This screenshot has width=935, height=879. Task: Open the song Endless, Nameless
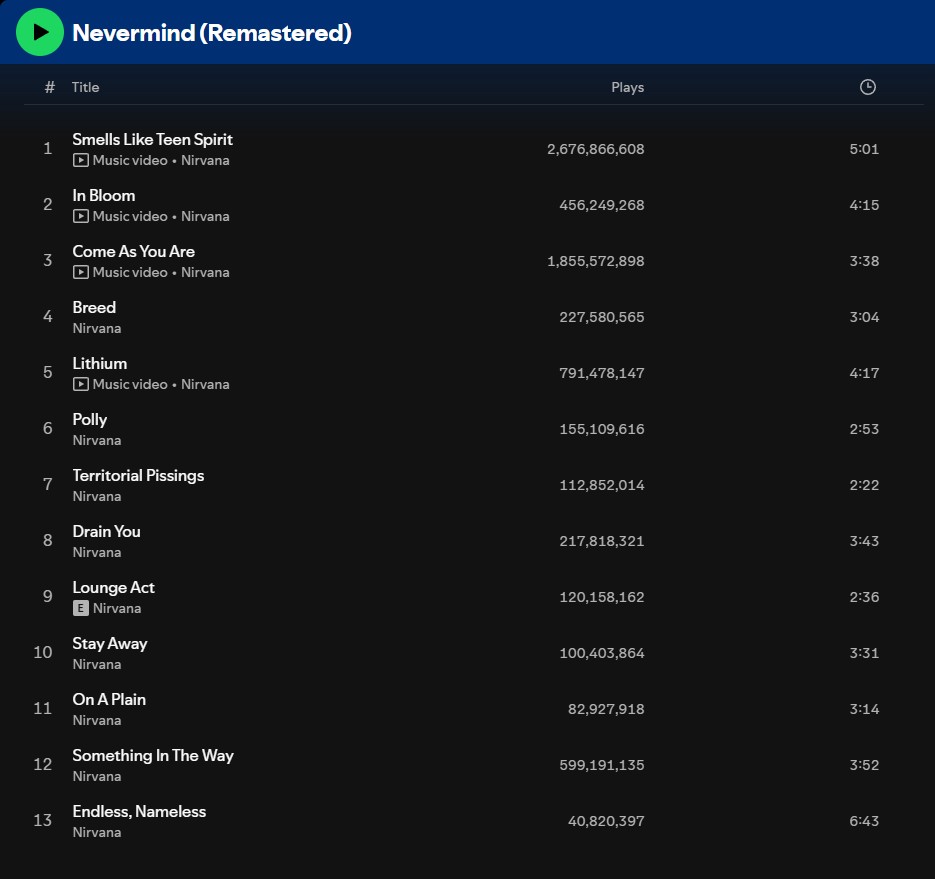[139, 812]
